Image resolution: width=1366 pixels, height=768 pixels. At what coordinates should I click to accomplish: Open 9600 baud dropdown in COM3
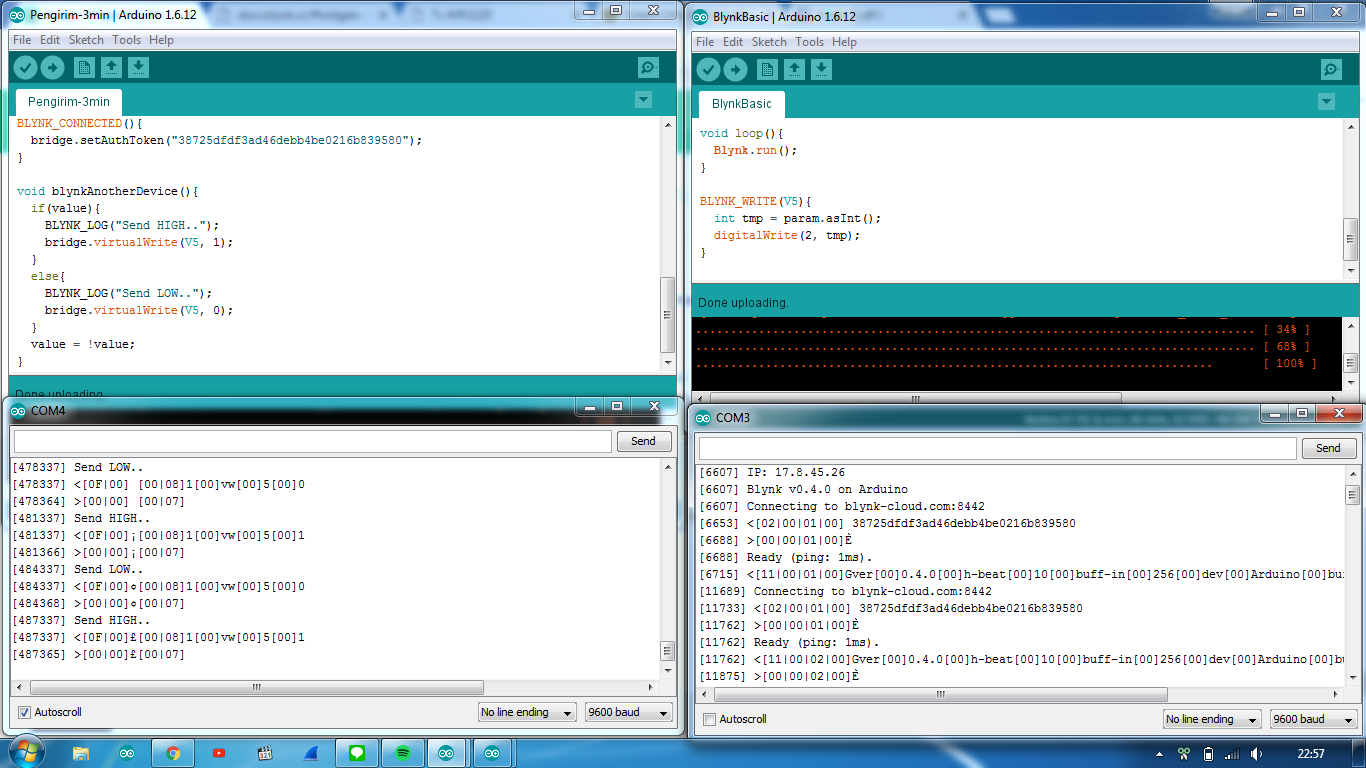(1314, 719)
